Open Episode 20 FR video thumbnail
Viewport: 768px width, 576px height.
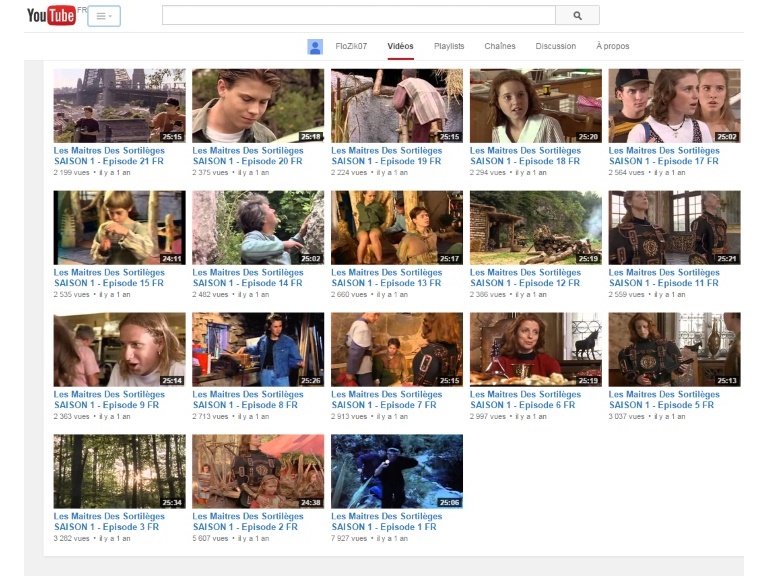pyautogui.click(x=258, y=106)
